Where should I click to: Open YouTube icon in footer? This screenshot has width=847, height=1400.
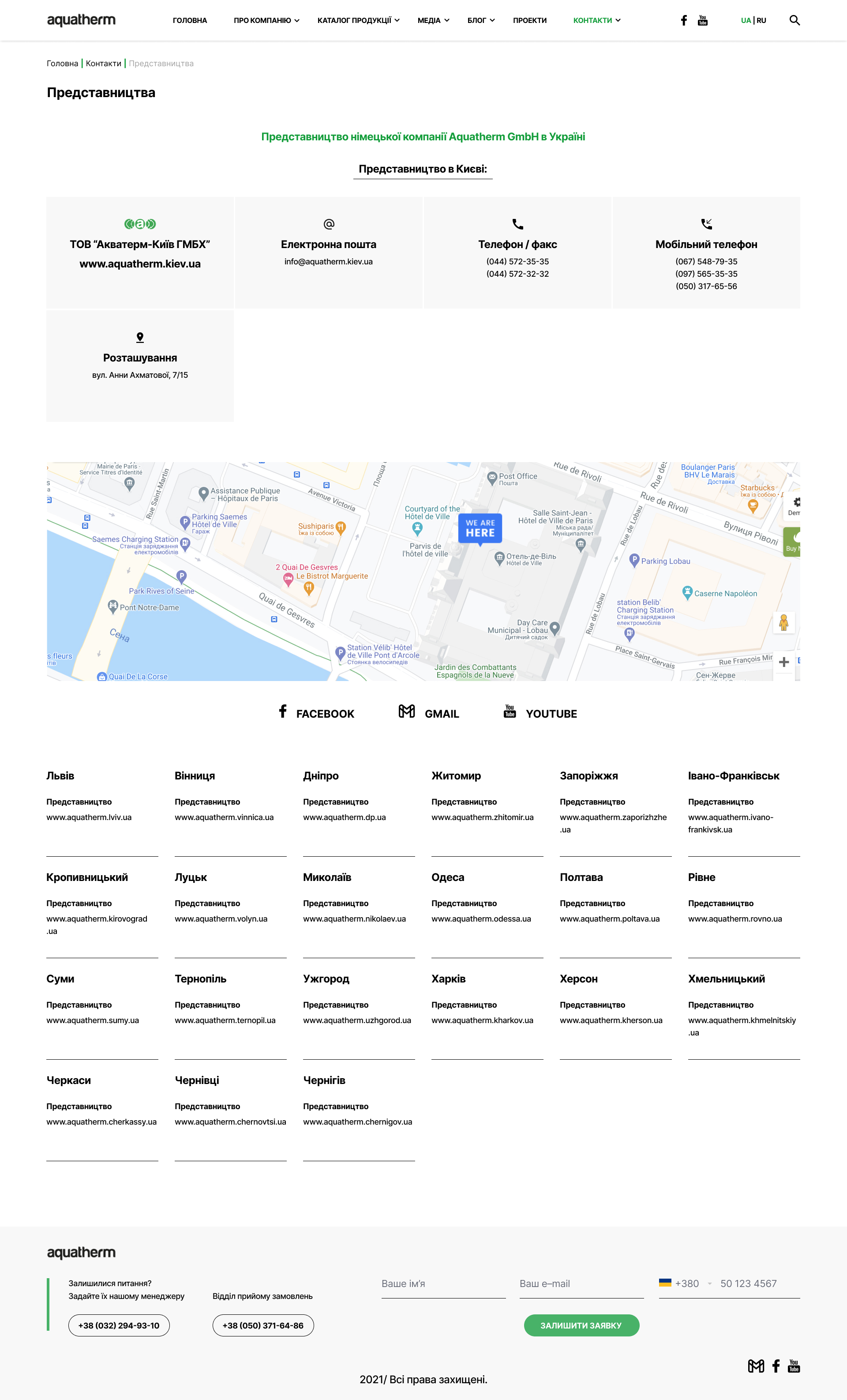pos(794,1366)
